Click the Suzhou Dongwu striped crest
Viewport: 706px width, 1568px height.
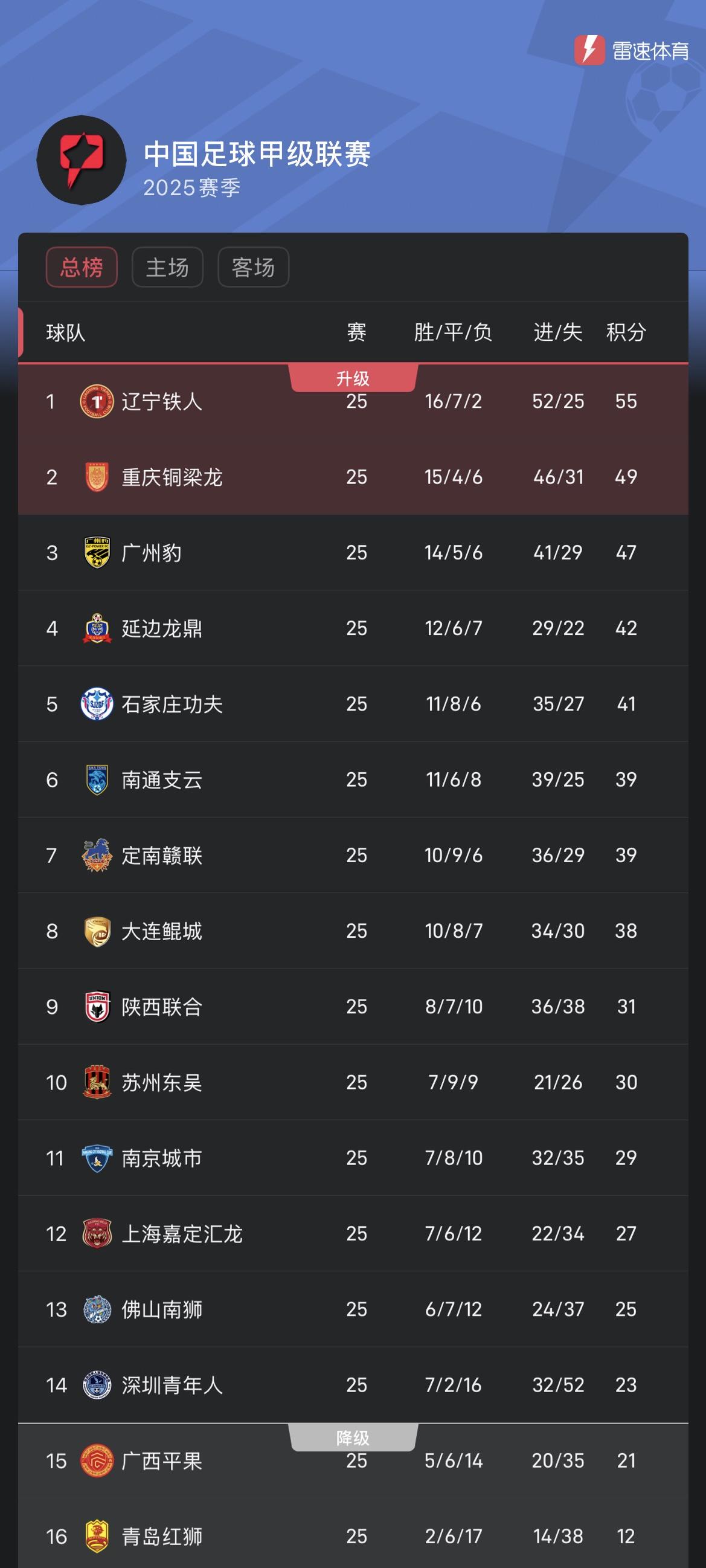(97, 1082)
